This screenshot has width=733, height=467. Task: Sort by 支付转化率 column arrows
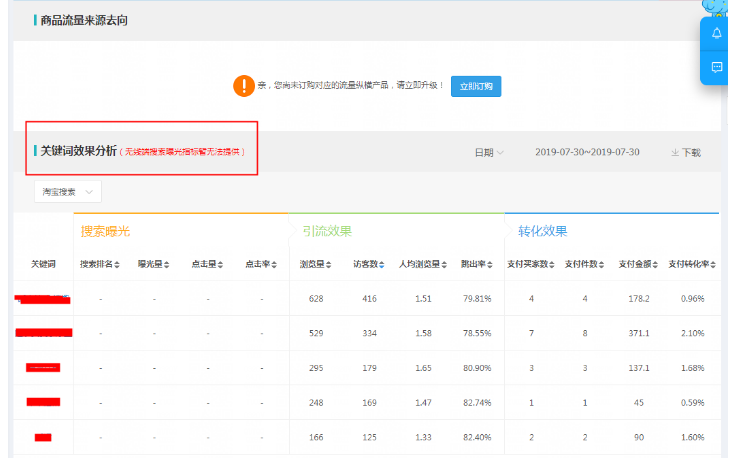[713, 265]
